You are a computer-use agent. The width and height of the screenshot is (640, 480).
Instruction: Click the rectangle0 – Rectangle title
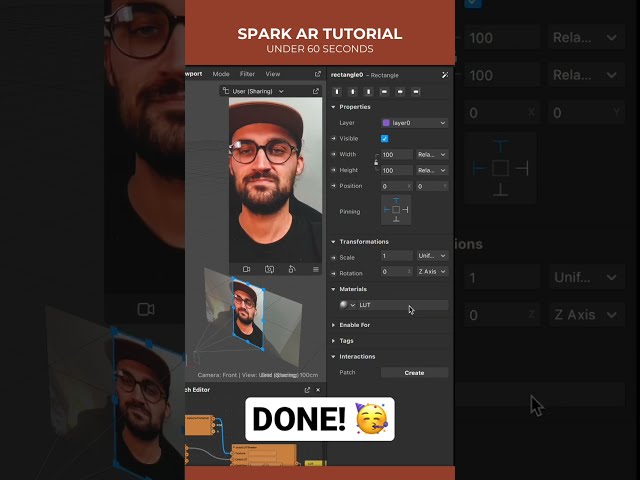coord(364,75)
